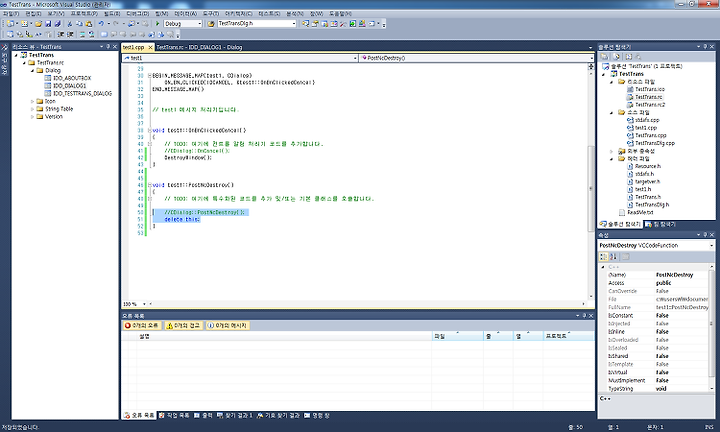Collapse the OnBnClickedCancel function outline
This screenshot has width=720, height=432.
150,130
